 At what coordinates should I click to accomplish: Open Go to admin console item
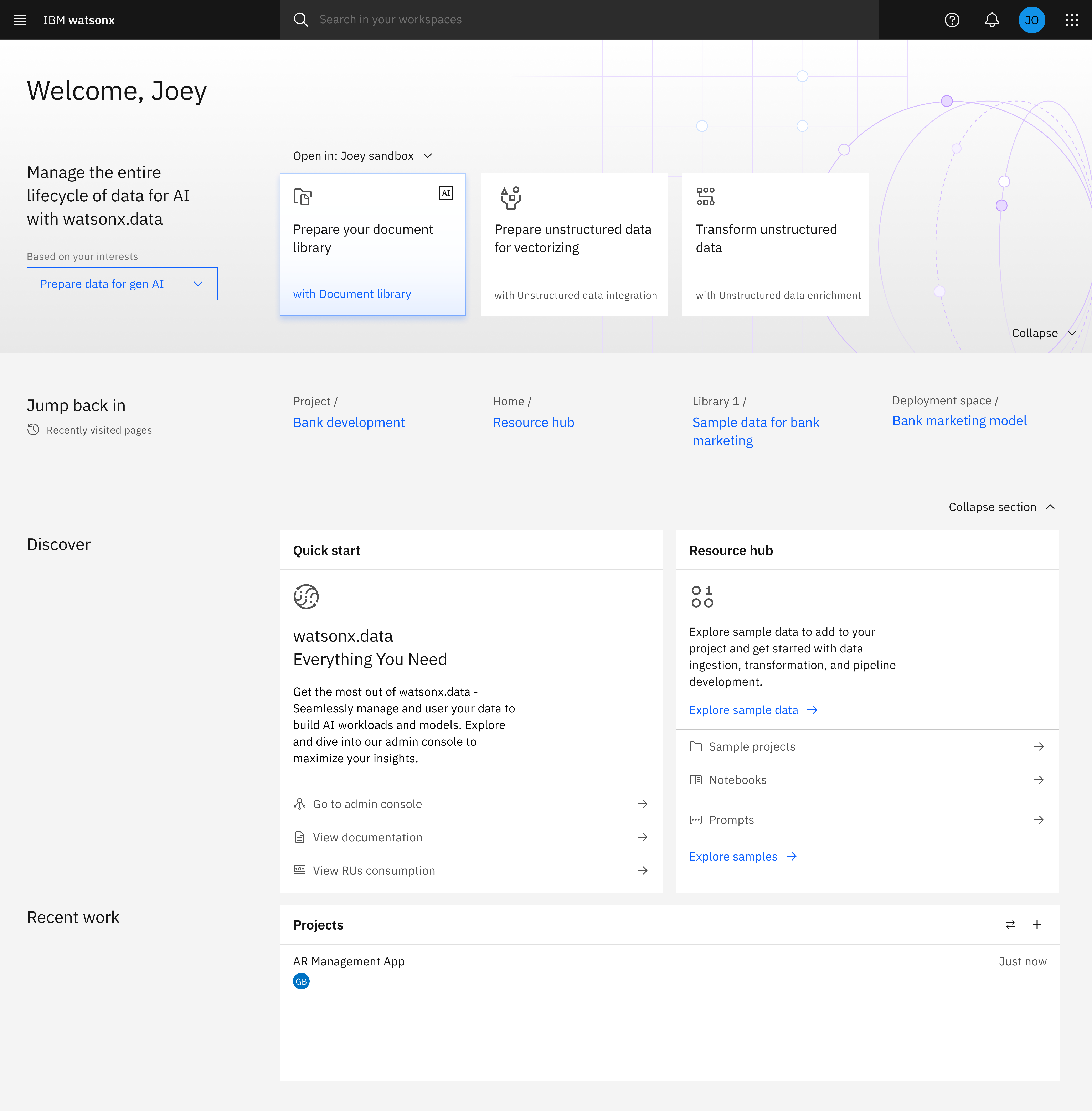(x=470, y=804)
